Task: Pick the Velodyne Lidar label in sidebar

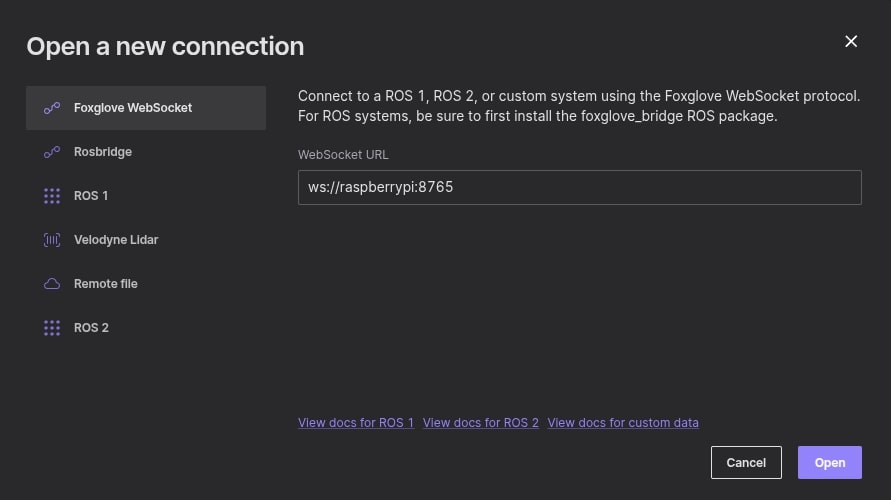Action: tap(116, 240)
